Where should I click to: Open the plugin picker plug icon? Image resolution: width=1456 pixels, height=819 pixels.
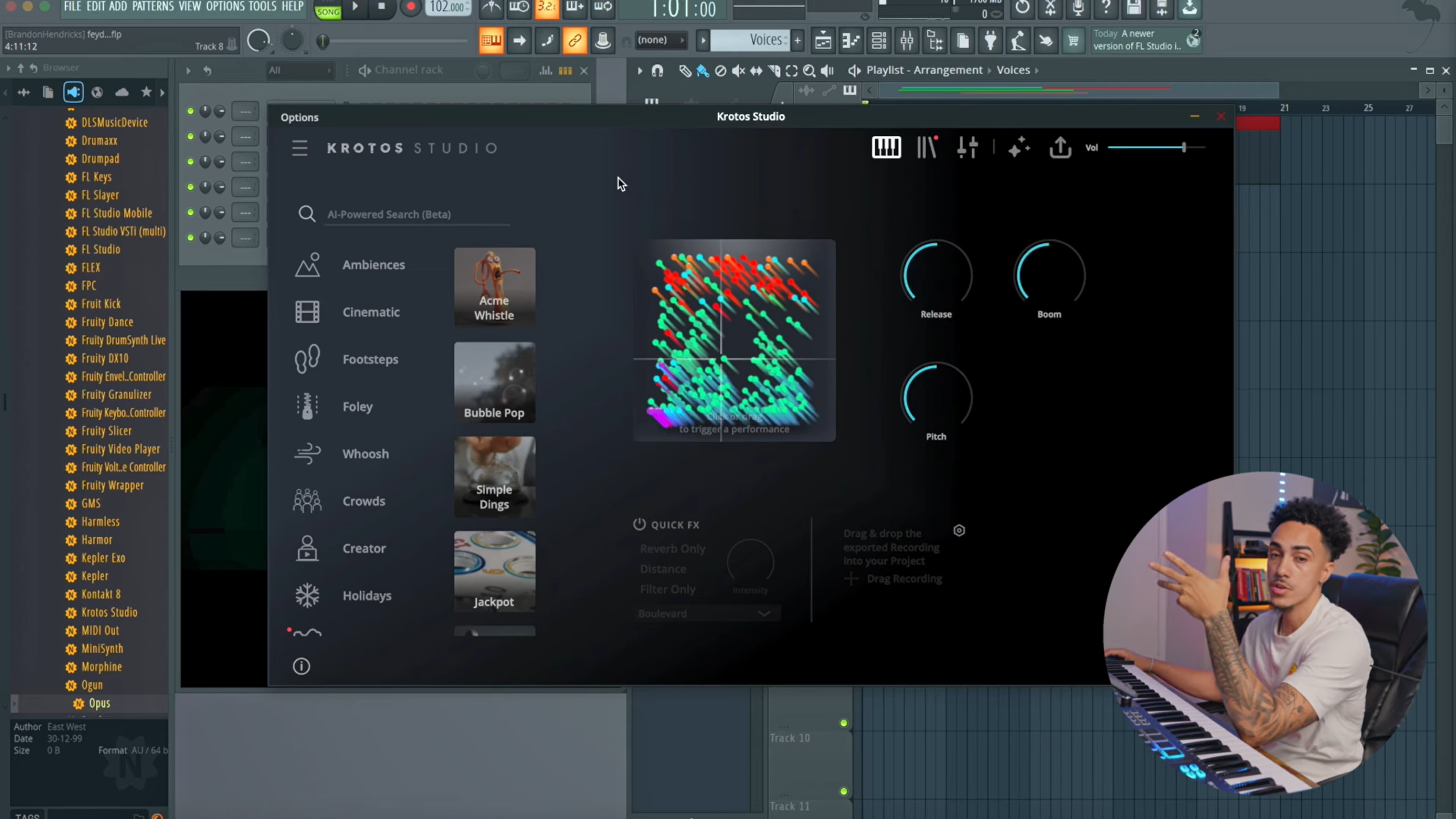pyautogui.click(x=990, y=40)
